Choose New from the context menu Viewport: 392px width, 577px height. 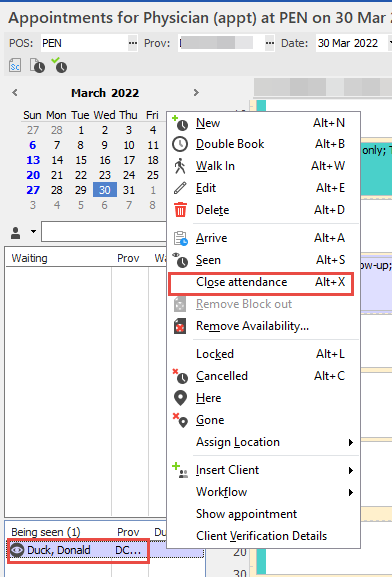[x=263, y=123]
